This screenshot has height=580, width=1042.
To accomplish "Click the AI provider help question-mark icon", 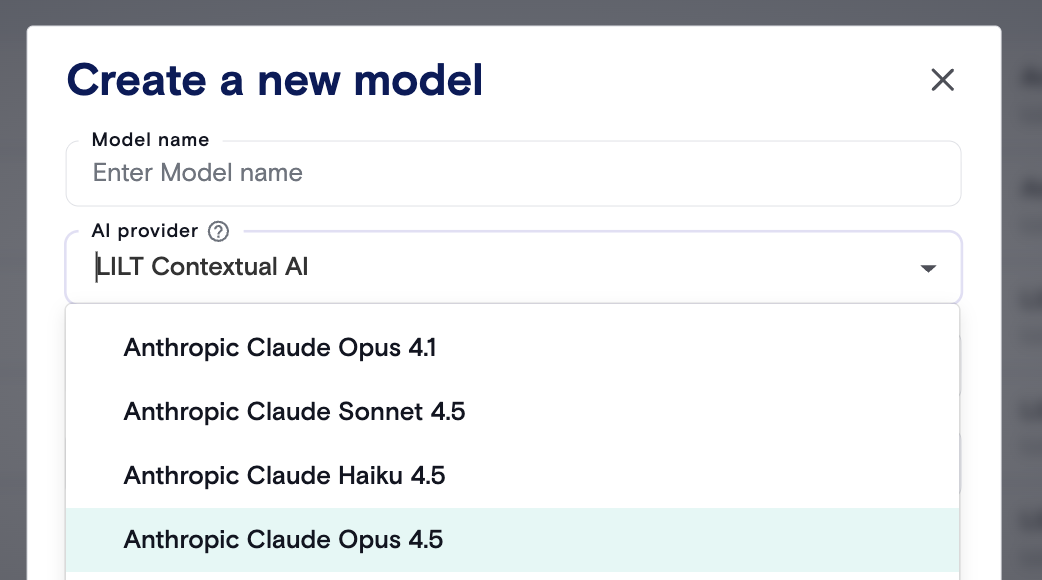I will (x=218, y=232).
